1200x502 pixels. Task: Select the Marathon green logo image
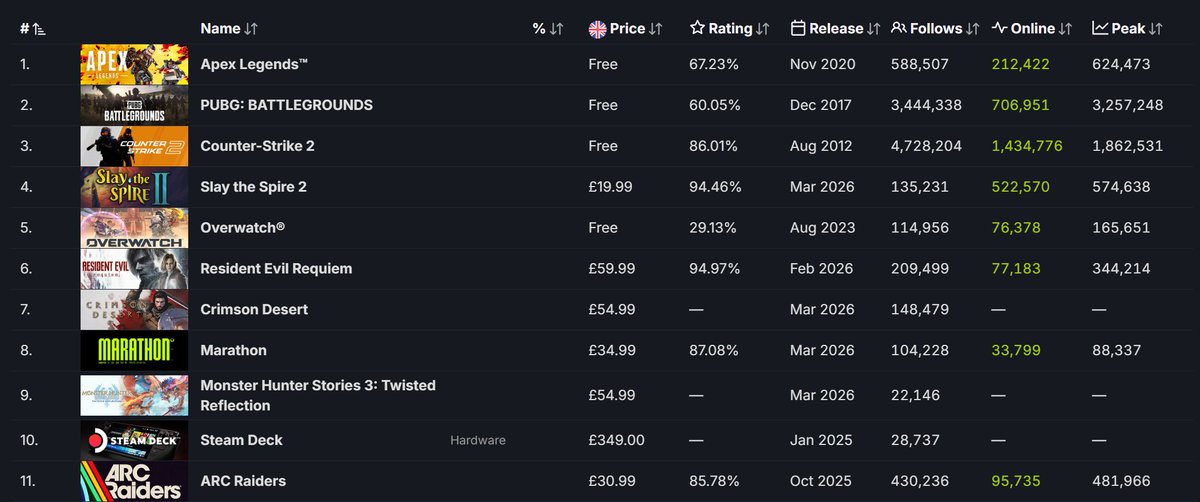[134, 351]
